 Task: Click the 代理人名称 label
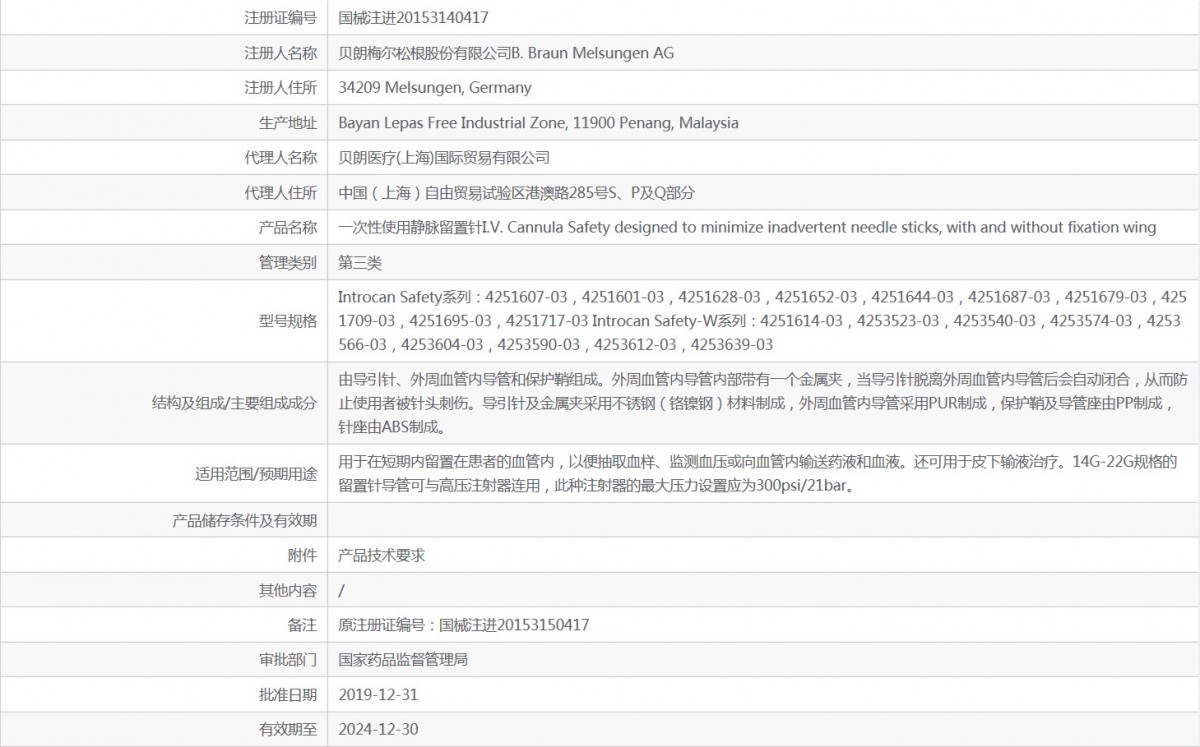(281, 157)
